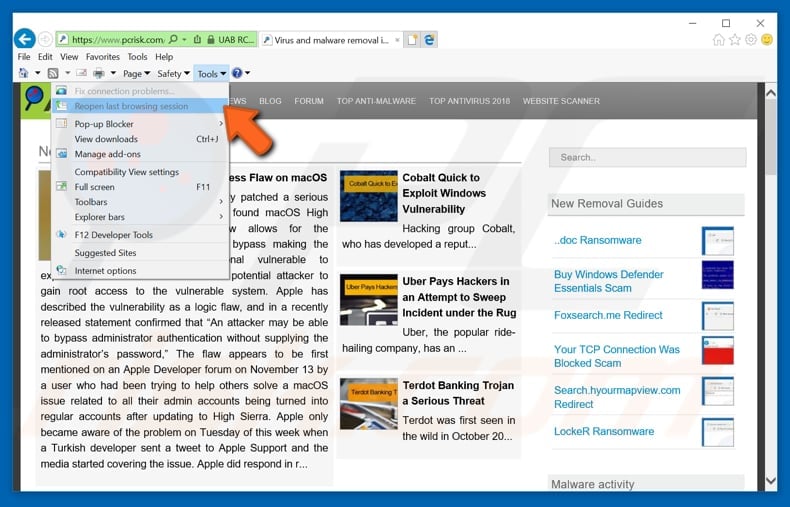Click the Manage add-ons icon

pyautogui.click(x=61, y=154)
